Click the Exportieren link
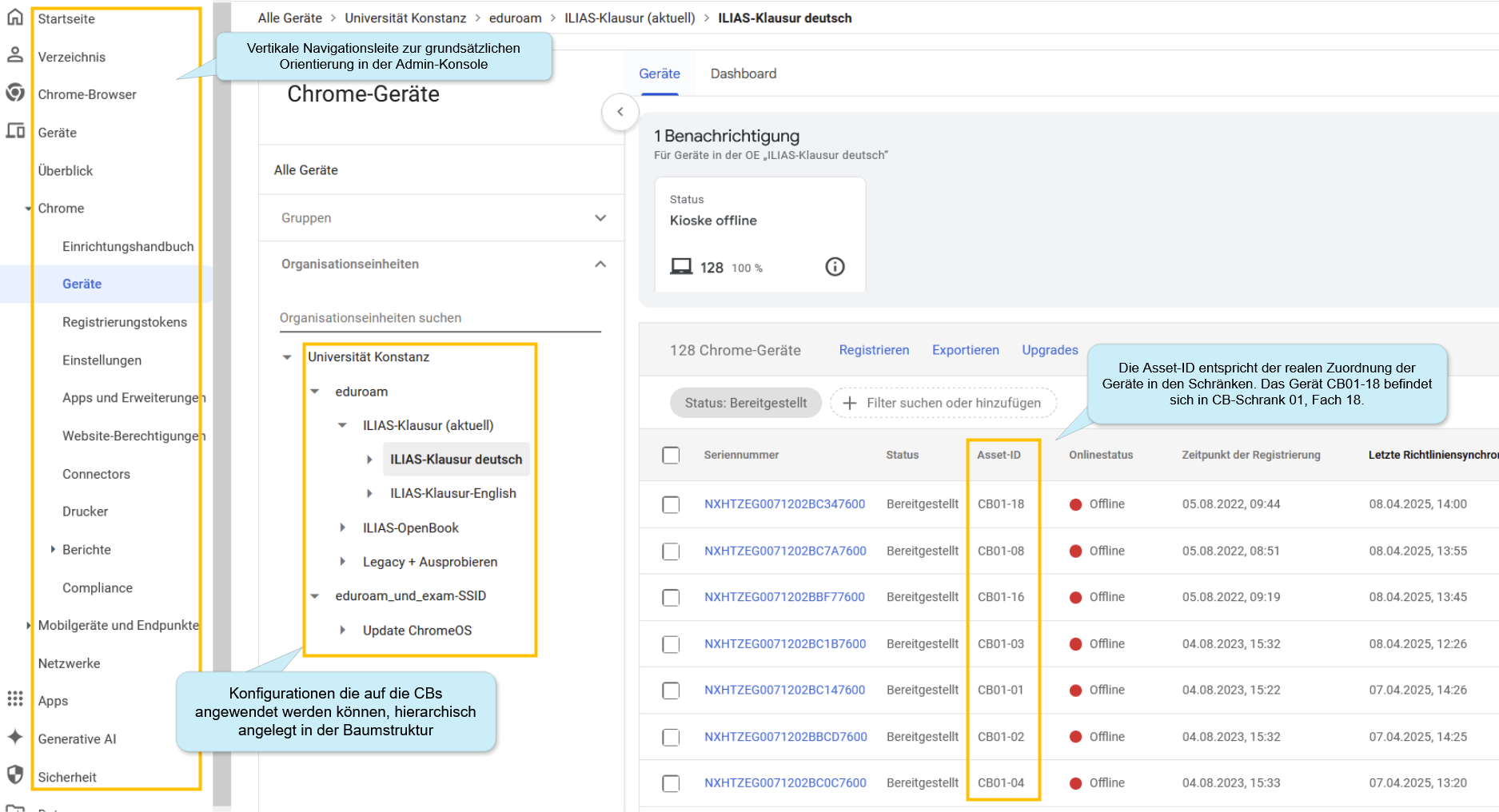The height and width of the screenshot is (812, 1499). tap(966, 350)
